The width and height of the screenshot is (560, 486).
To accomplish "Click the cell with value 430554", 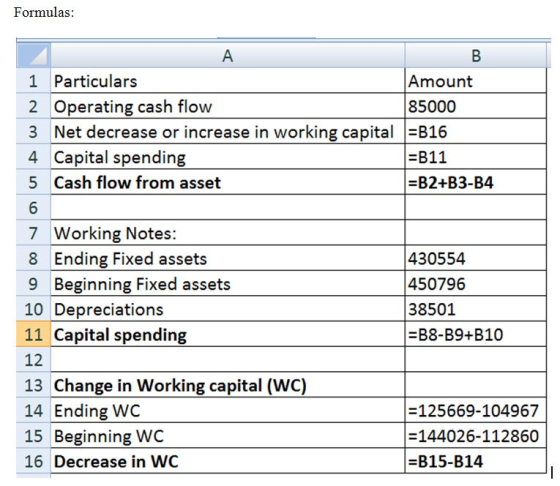I will point(476,258).
